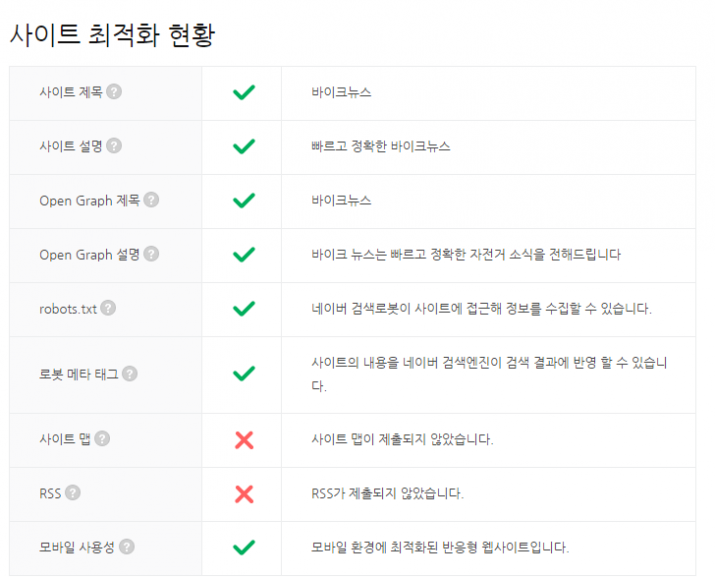Open the help icon beside 사이트 제목
715x577 pixels.
114,92
